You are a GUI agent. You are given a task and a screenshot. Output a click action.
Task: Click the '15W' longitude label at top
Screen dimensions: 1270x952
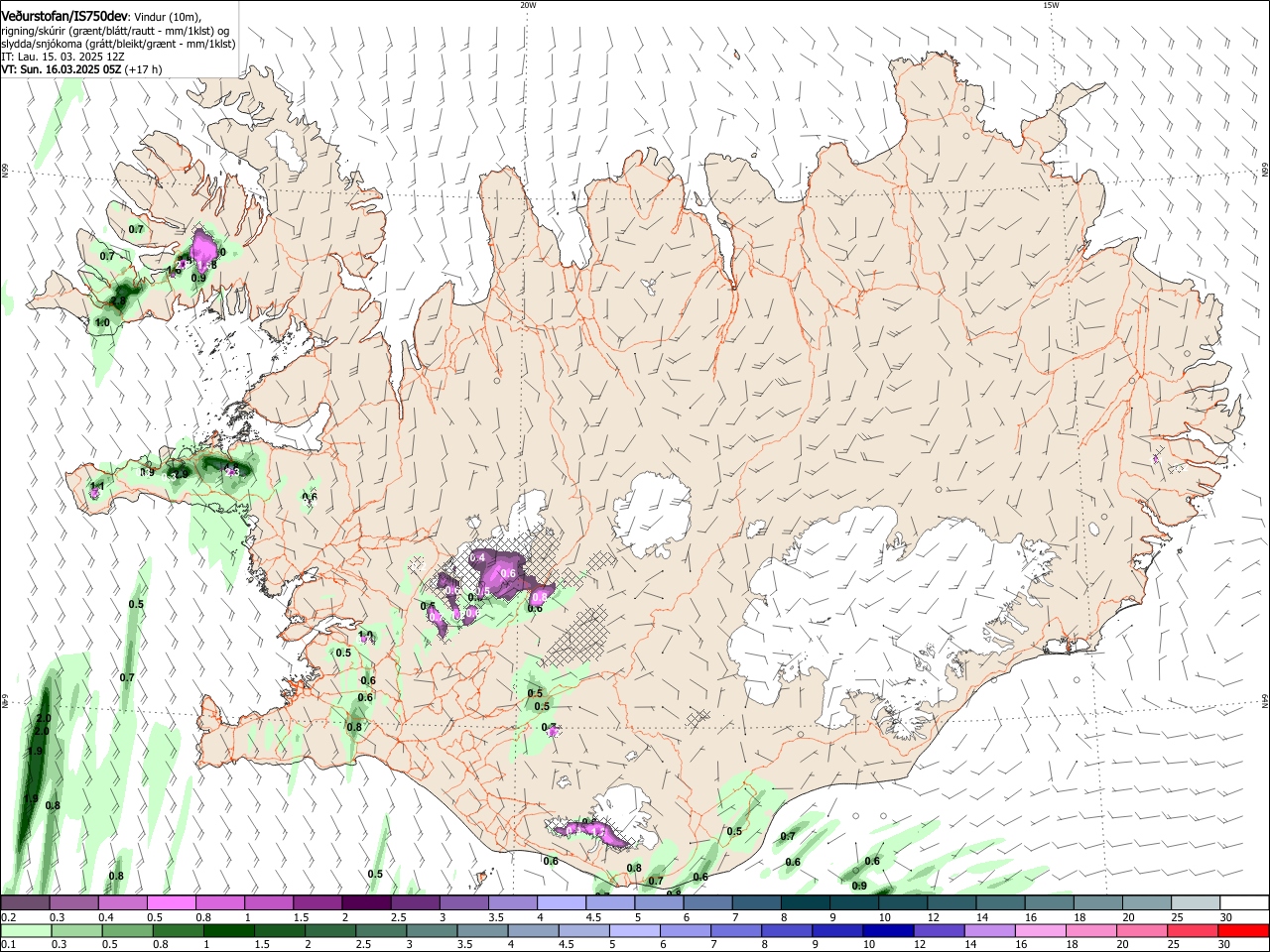pos(1051,5)
